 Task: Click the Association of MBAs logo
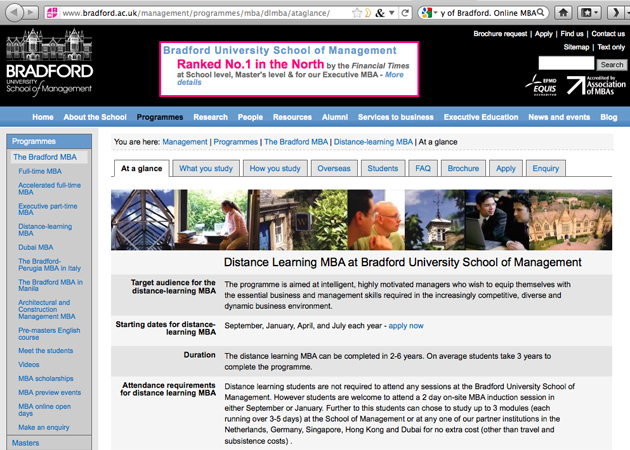pos(596,85)
